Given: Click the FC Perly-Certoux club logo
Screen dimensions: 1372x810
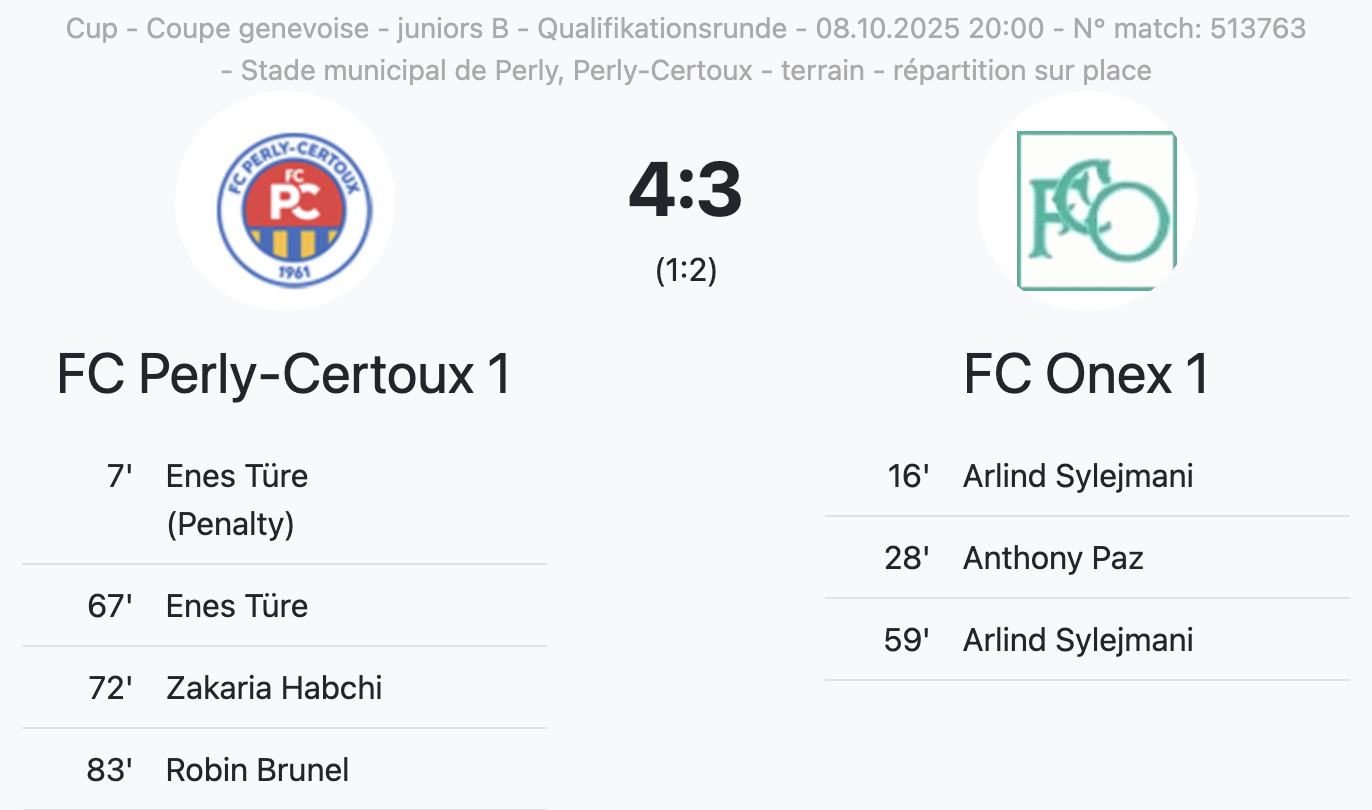Looking at the screenshot, I should tap(285, 201).
